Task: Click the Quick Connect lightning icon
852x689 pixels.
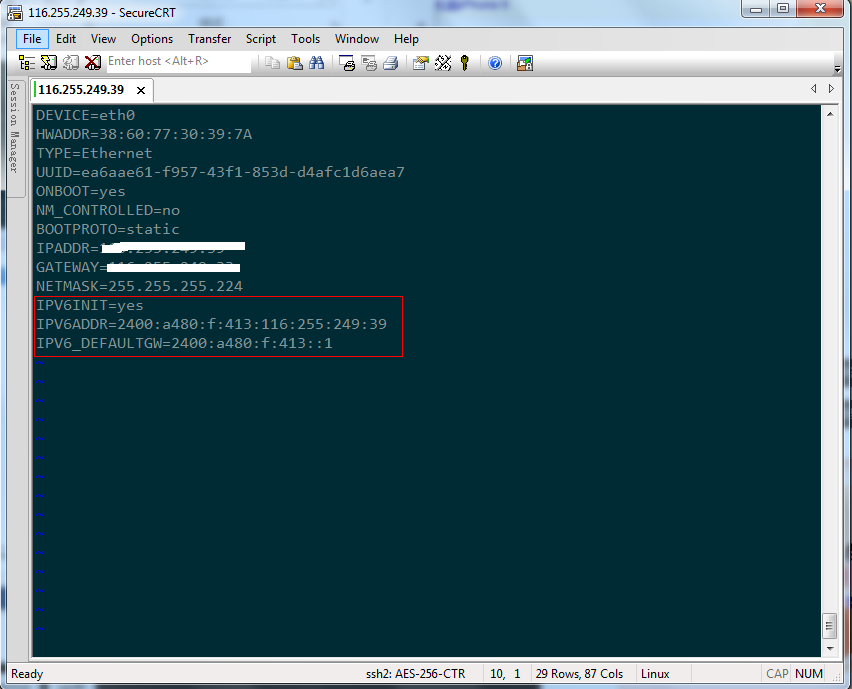Action: [x=49, y=63]
